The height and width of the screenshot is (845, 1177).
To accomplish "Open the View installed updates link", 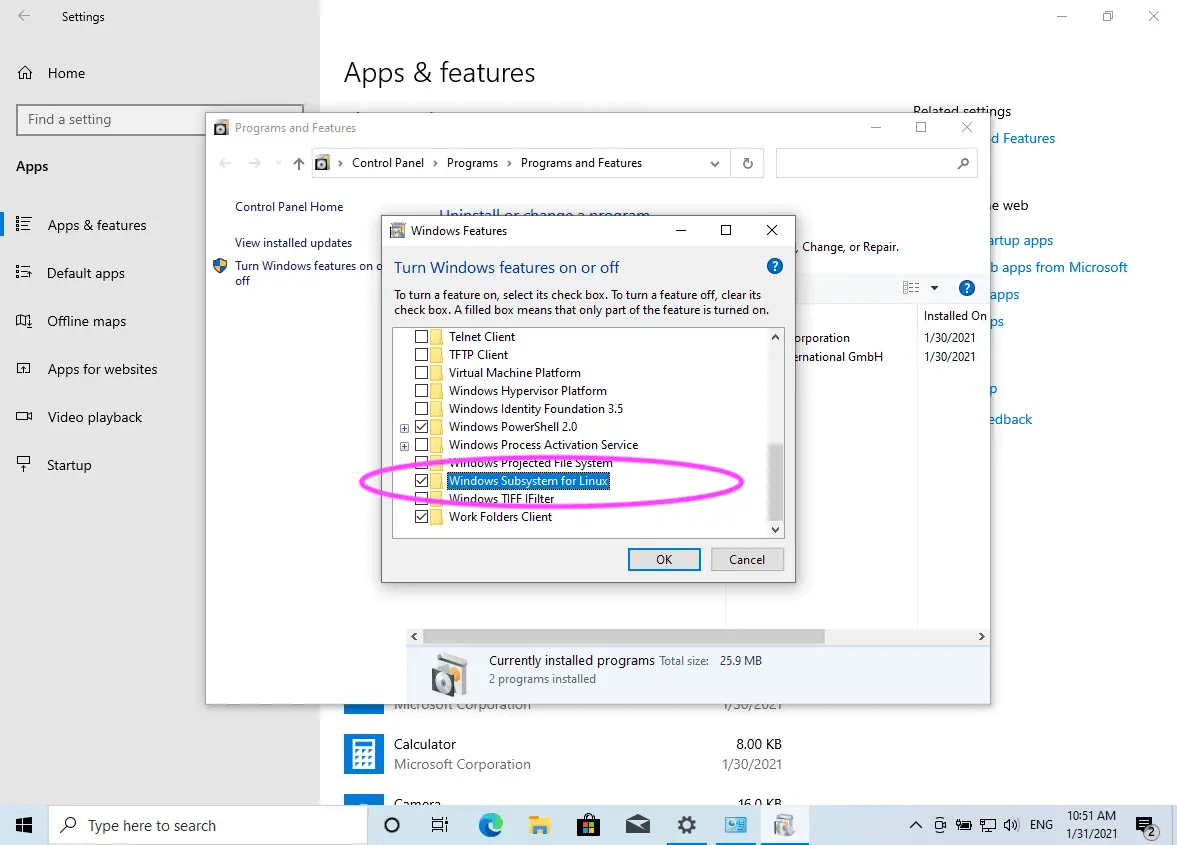I will 293,243.
